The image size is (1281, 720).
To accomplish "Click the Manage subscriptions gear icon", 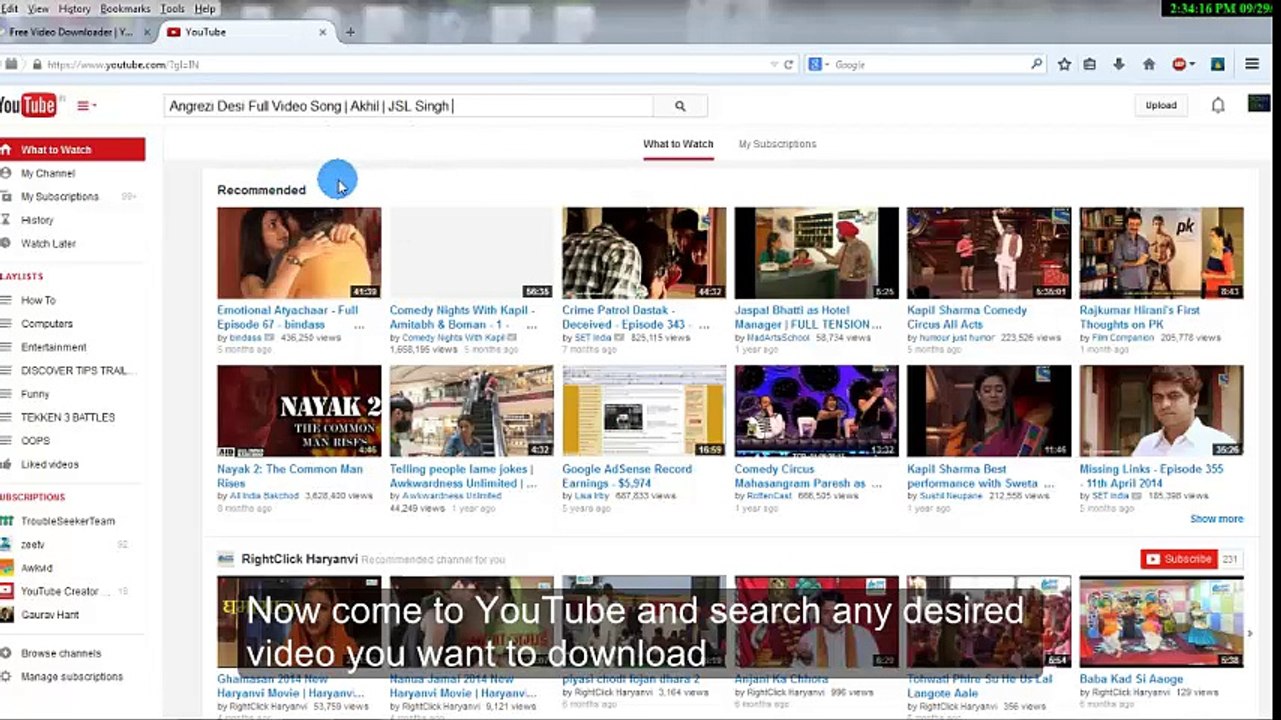I will tap(7, 677).
